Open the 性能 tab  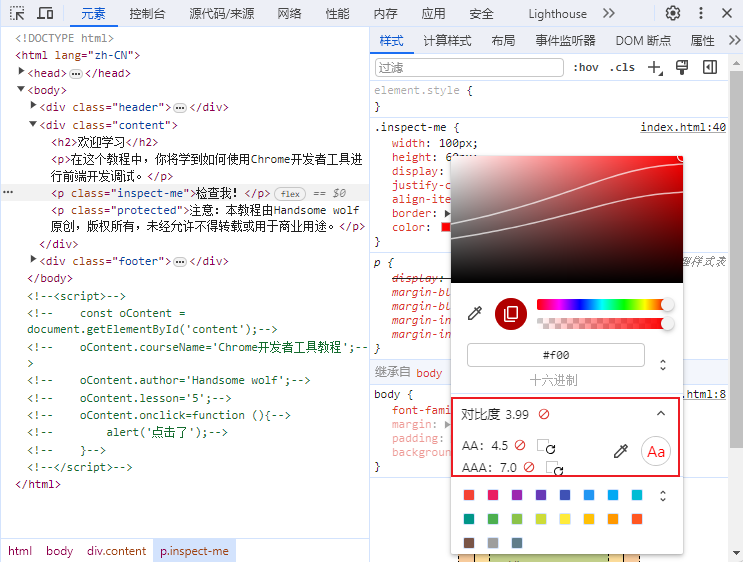337,14
